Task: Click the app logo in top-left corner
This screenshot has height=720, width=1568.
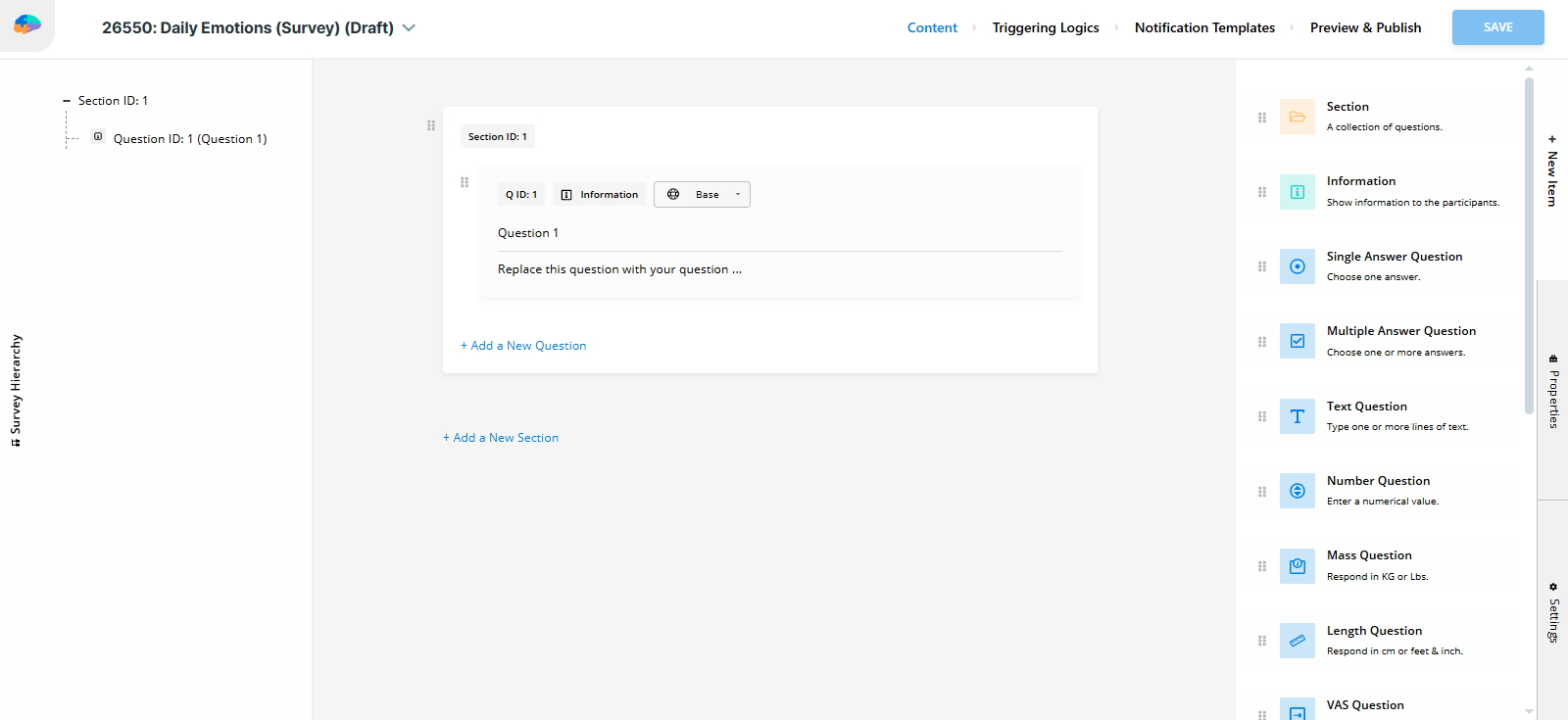Action: (x=27, y=25)
